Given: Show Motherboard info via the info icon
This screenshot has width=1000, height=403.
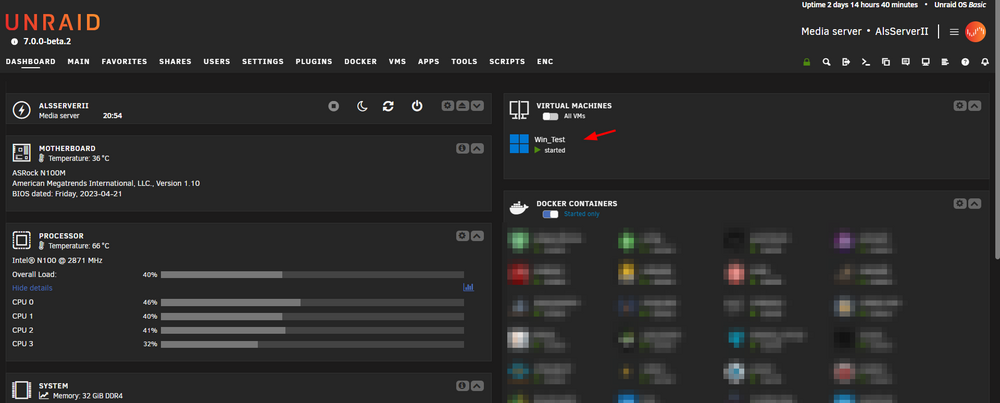Looking at the screenshot, I should 462,148.
